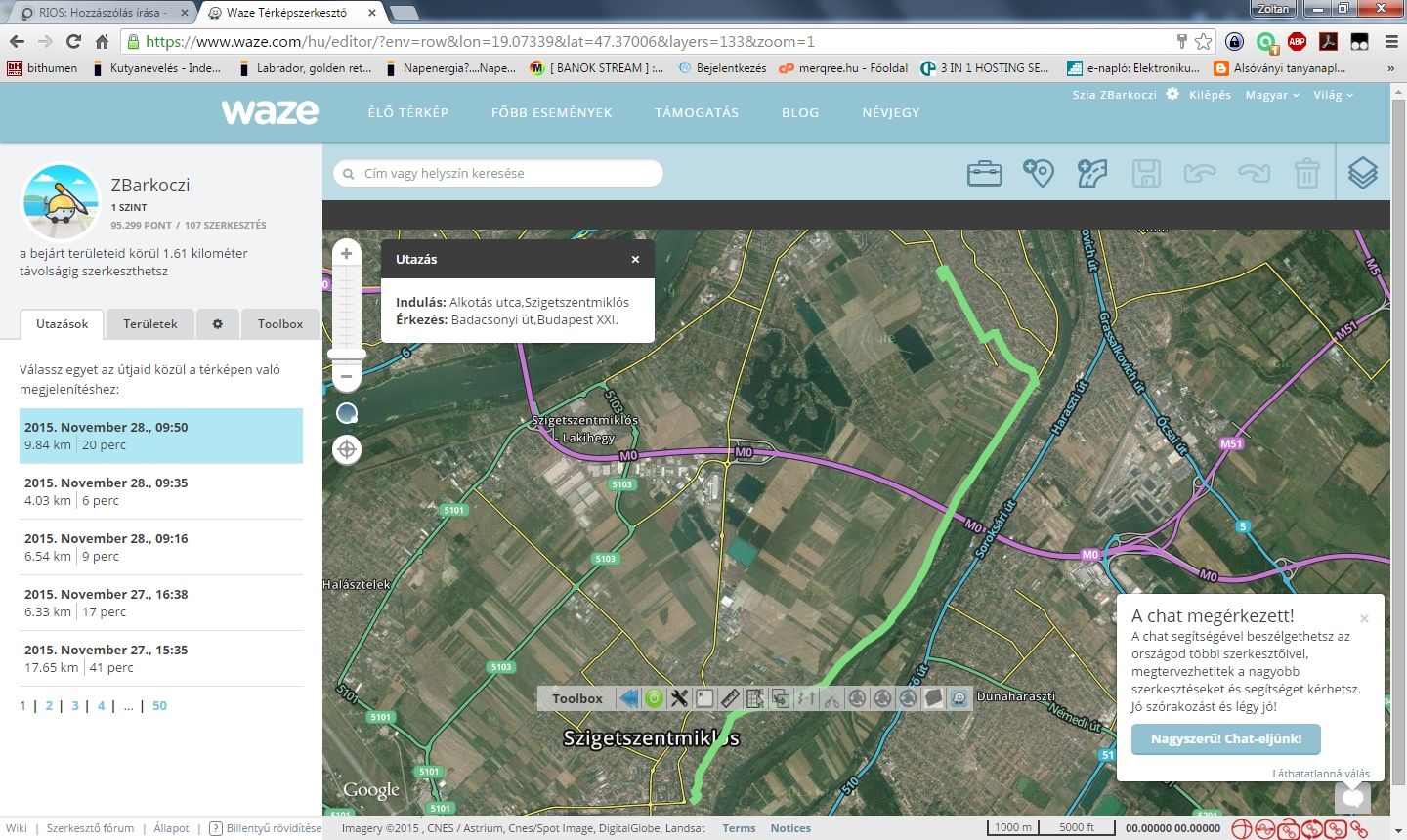The height and width of the screenshot is (840, 1407).
Task: Click the red globe permalink icon
Action: [1241, 829]
